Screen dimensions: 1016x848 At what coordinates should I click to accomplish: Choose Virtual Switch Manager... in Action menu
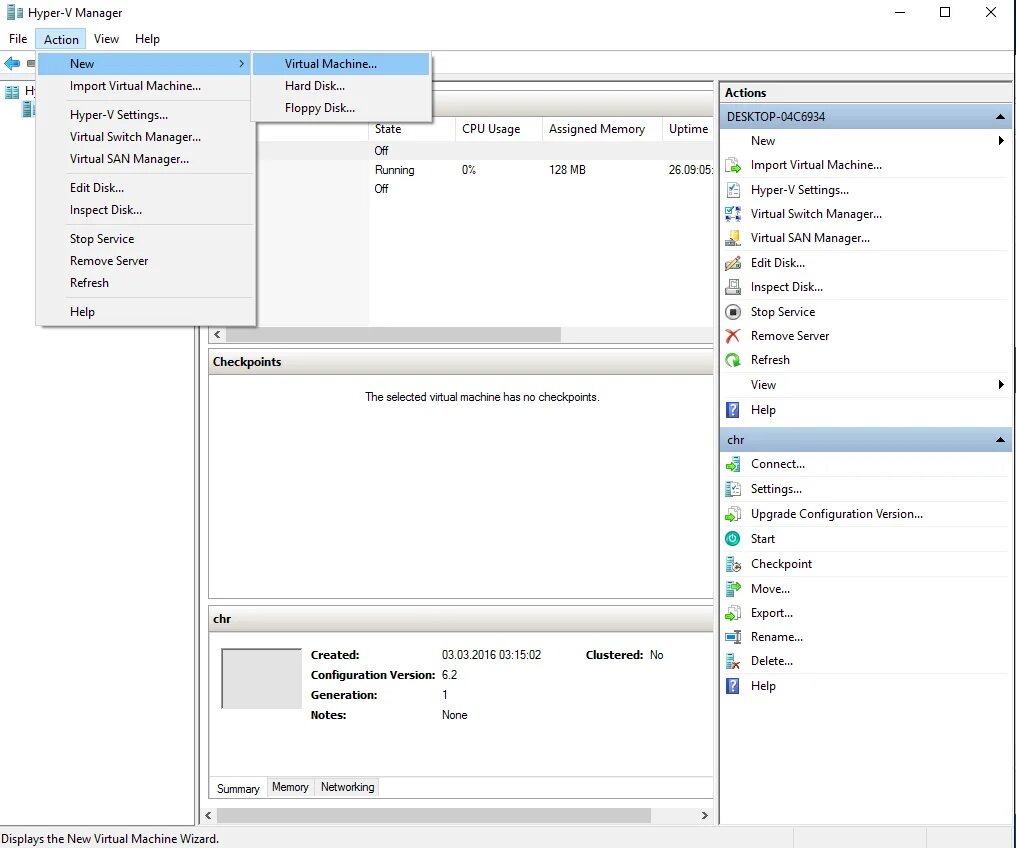(145, 137)
